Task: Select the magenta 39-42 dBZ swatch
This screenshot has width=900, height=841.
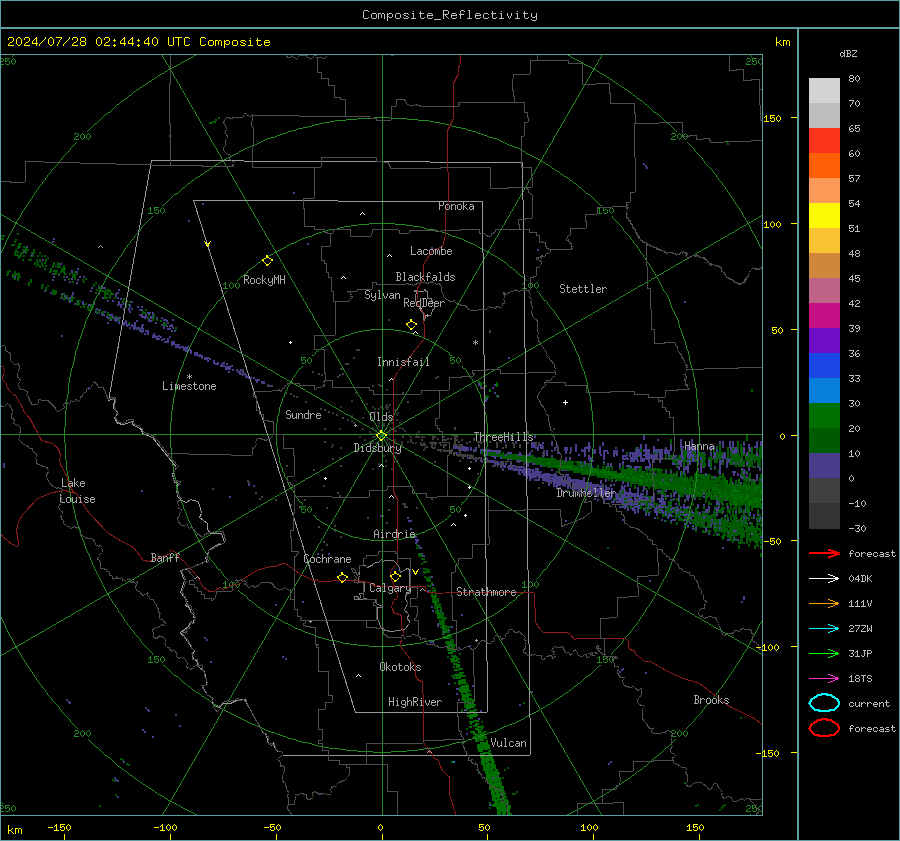Action: [x=824, y=316]
